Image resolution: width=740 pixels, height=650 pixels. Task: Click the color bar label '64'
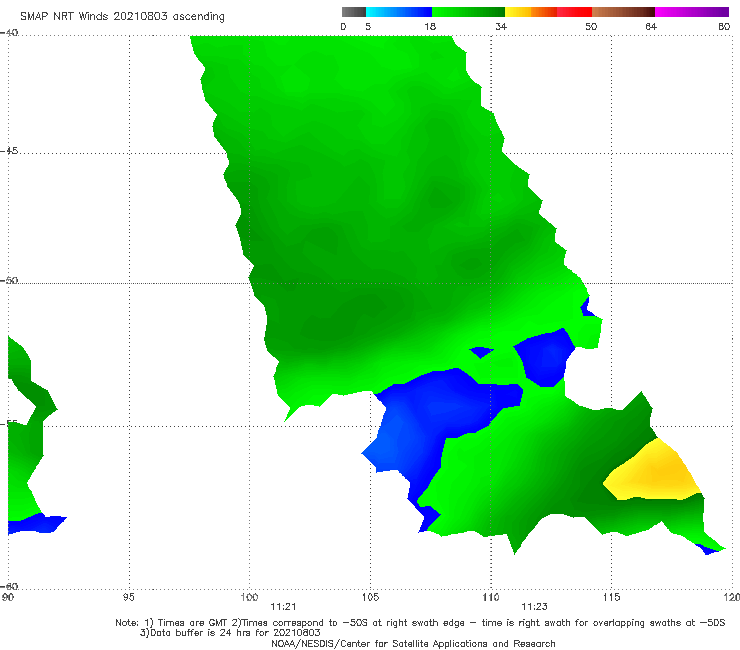click(x=651, y=26)
